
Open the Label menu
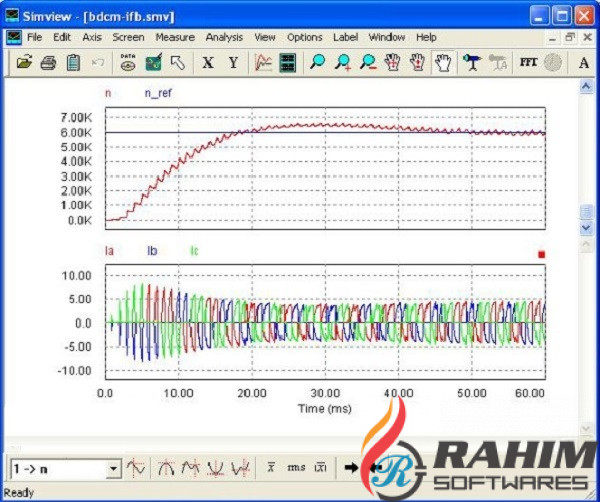pyautogui.click(x=346, y=37)
